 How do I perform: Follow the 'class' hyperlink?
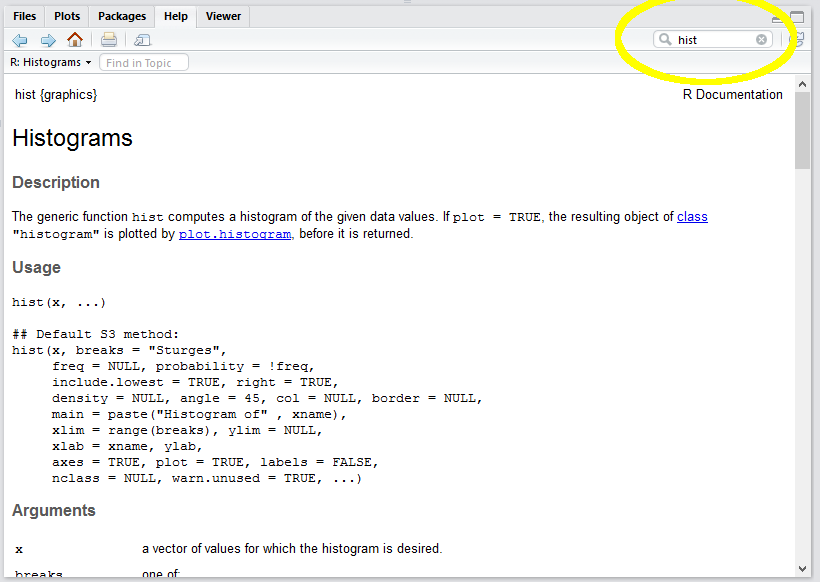(692, 216)
